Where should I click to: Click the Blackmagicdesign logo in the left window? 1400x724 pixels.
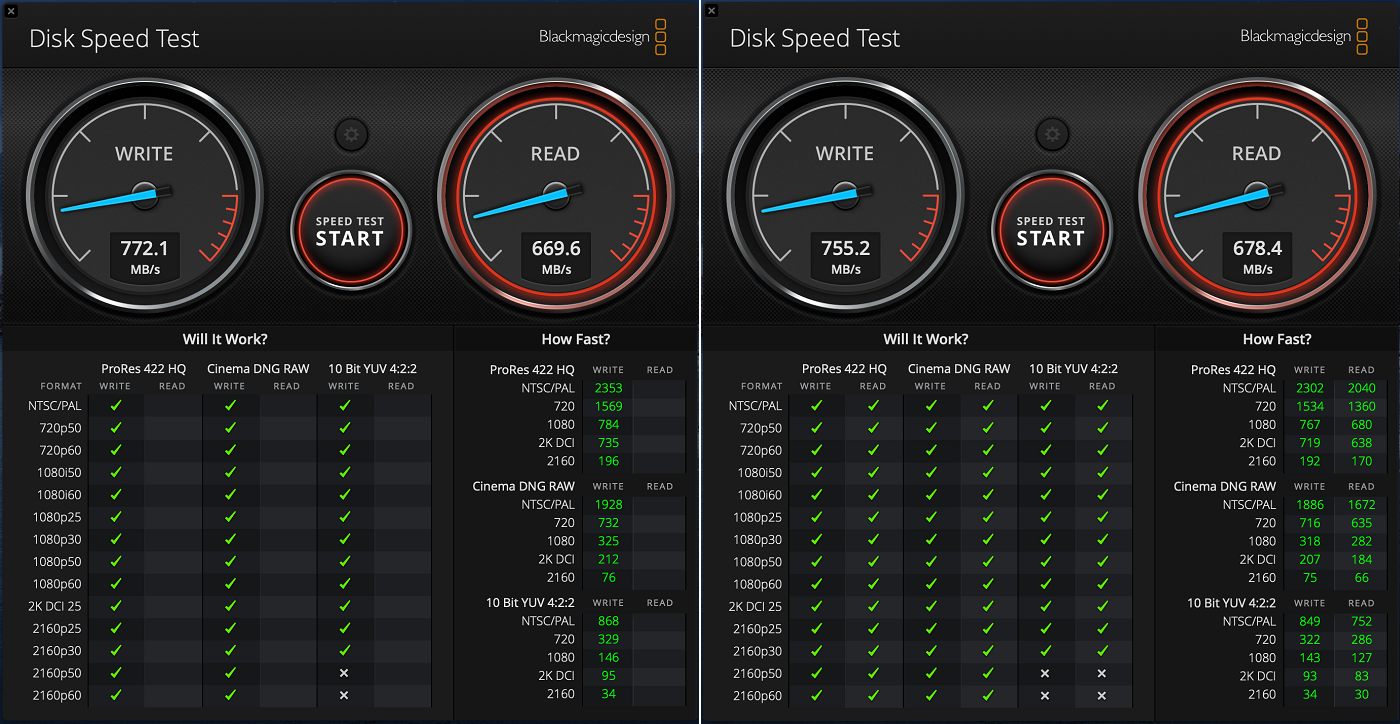(x=602, y=36)
